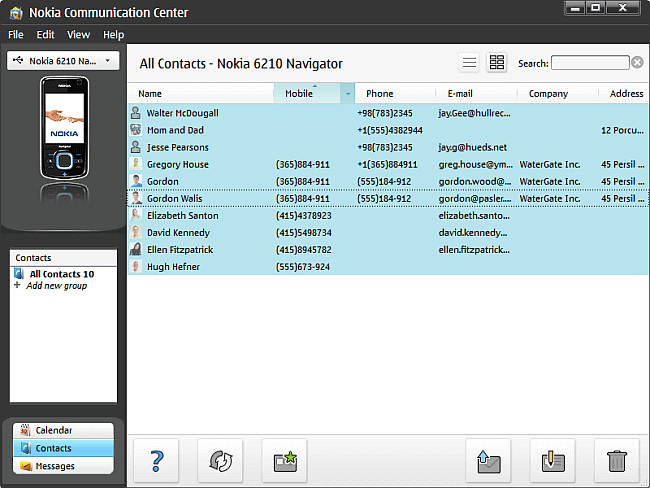Screen dimensions: 650x488
Task: Focus the Search input field
Action: [590, 63]
